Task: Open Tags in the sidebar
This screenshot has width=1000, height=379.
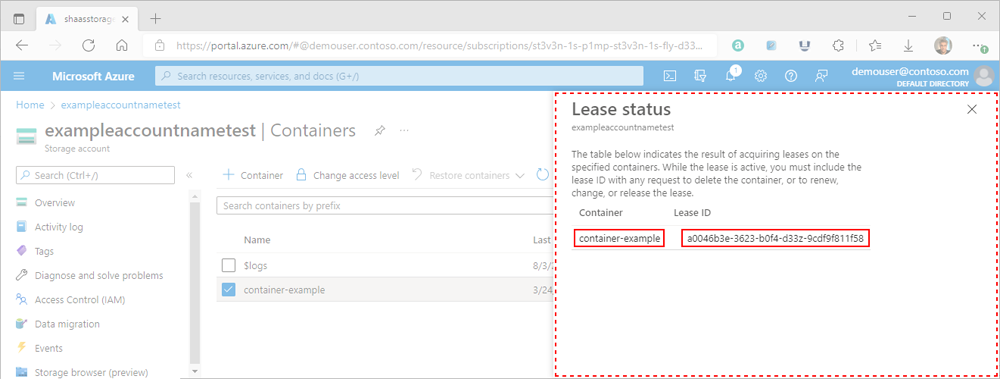Action: pos(44,251)
